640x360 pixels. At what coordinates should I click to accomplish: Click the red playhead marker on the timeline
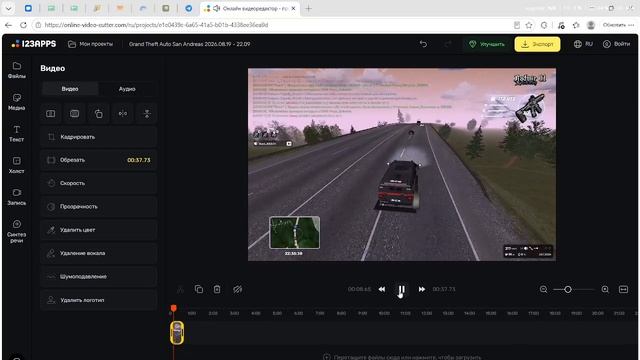coord(173,308)
